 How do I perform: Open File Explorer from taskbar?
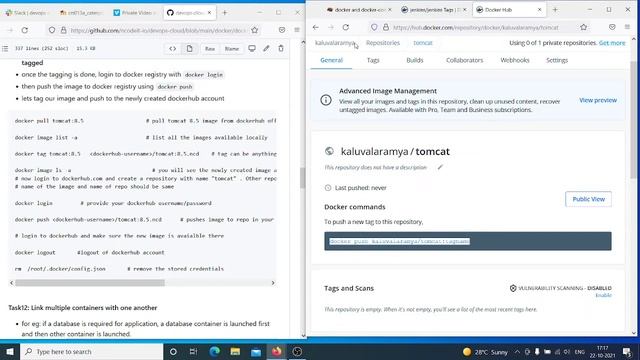coord(235,351)
